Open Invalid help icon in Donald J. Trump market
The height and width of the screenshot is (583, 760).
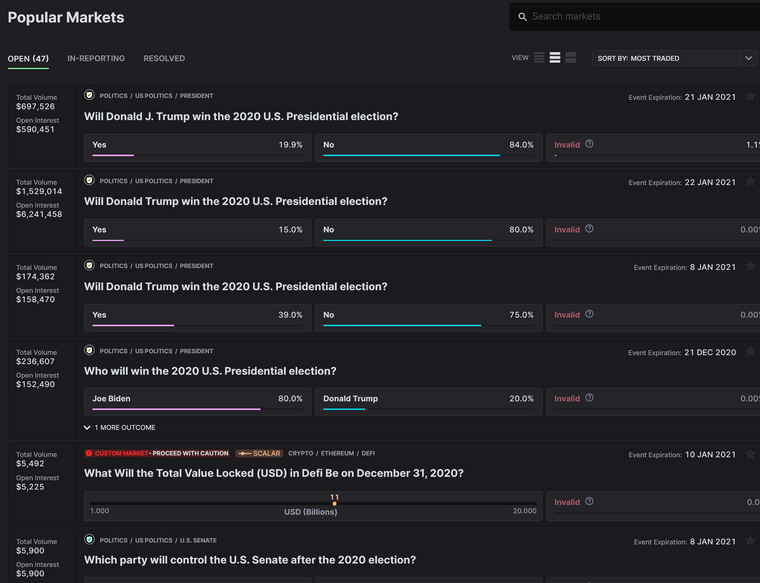coord(589,144)
